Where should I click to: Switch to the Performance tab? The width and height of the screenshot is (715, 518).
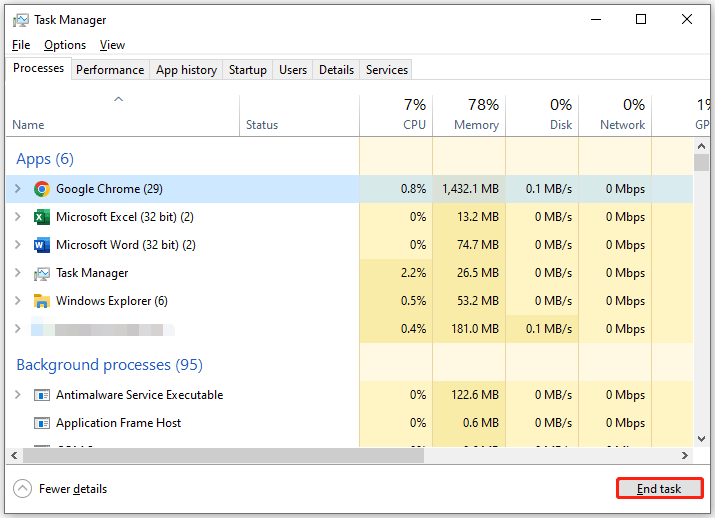[x=110, y=70]
